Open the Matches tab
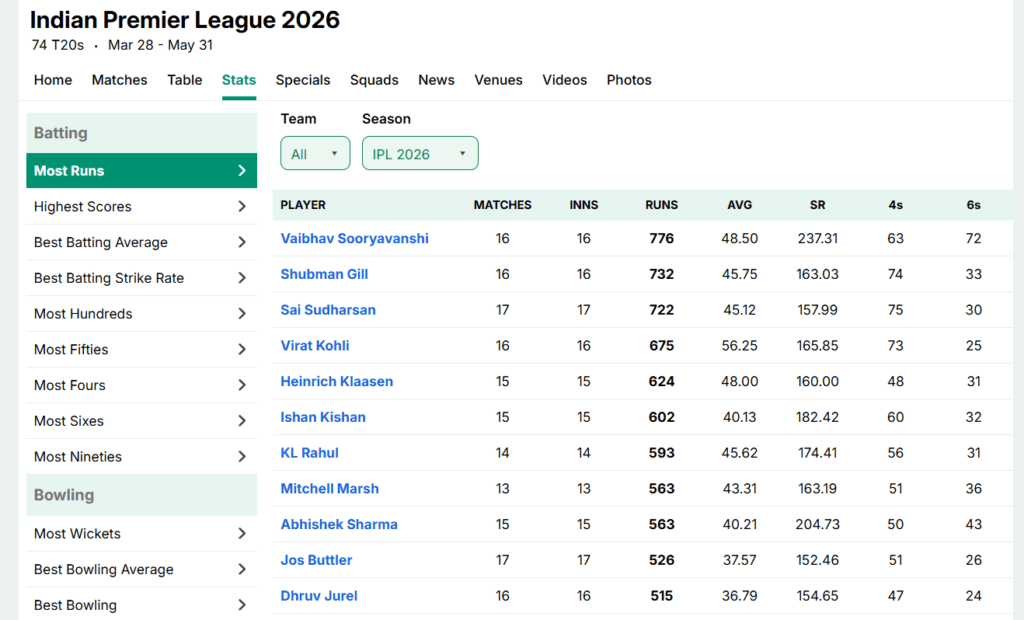Image resolution: width=1024 pixels, height=620 pixels. pyautogui.click(x=120, y=80)
